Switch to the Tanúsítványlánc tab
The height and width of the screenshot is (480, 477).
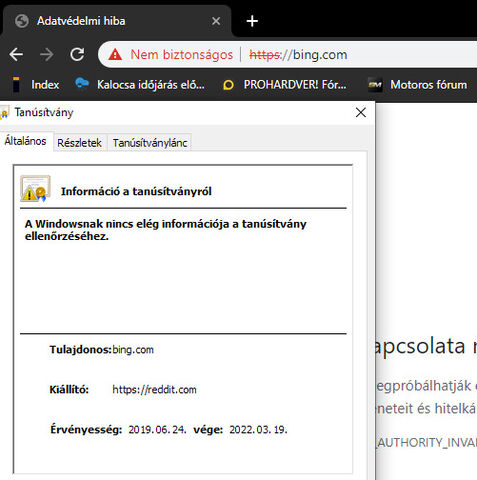coord(150,143)
